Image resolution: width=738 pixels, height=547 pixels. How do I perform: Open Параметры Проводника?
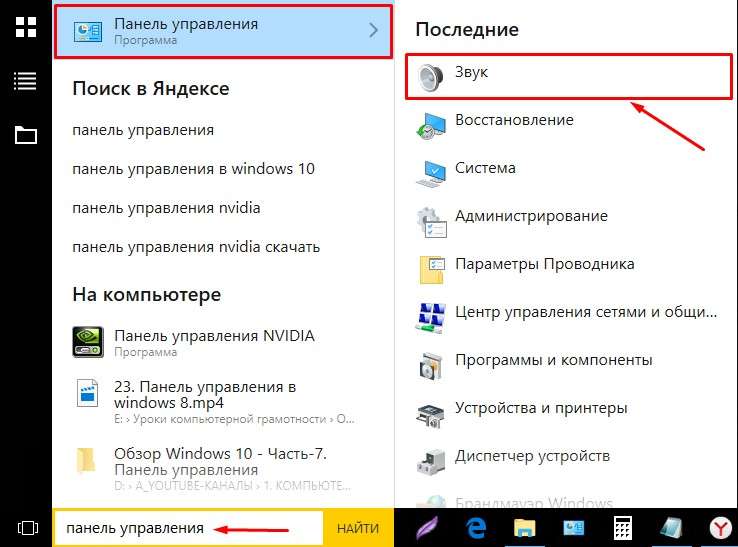(544, 265)
